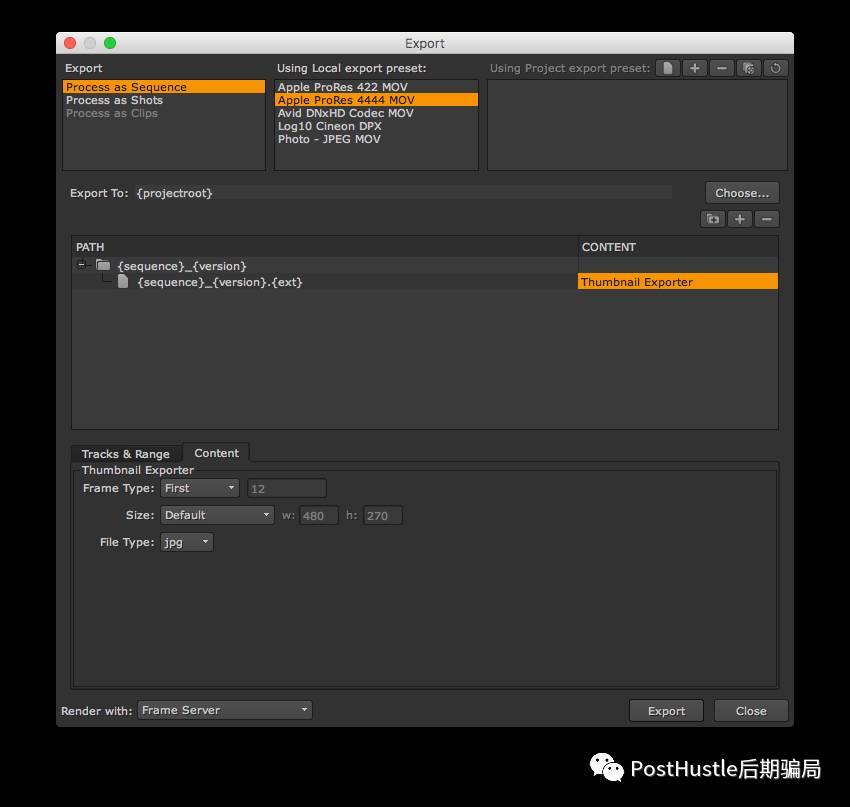Open the Render with Frame Server dropdown
850x807 pixels.
(x=225, y=710)
